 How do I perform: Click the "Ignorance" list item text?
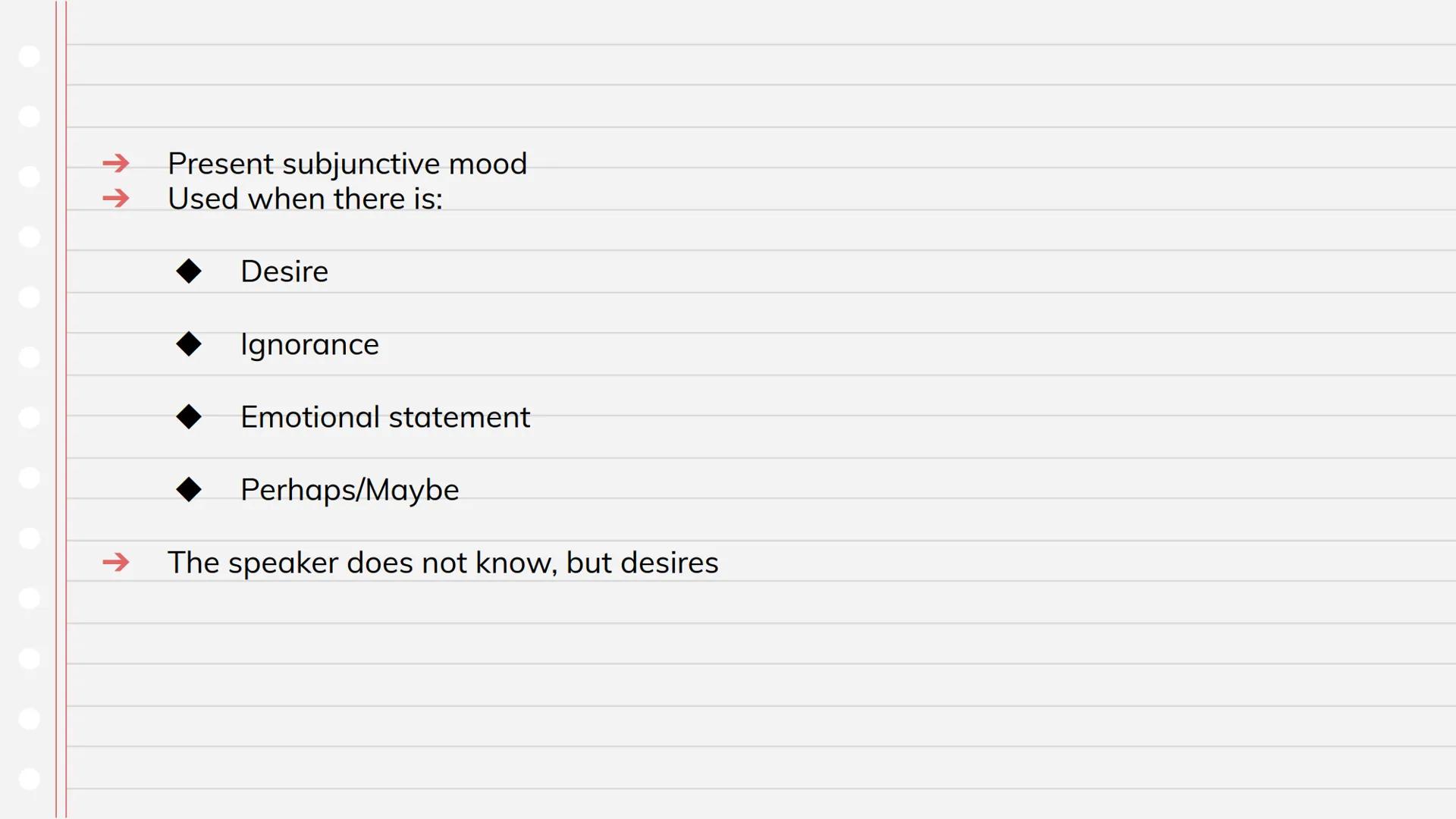click(x=309, y=345)
